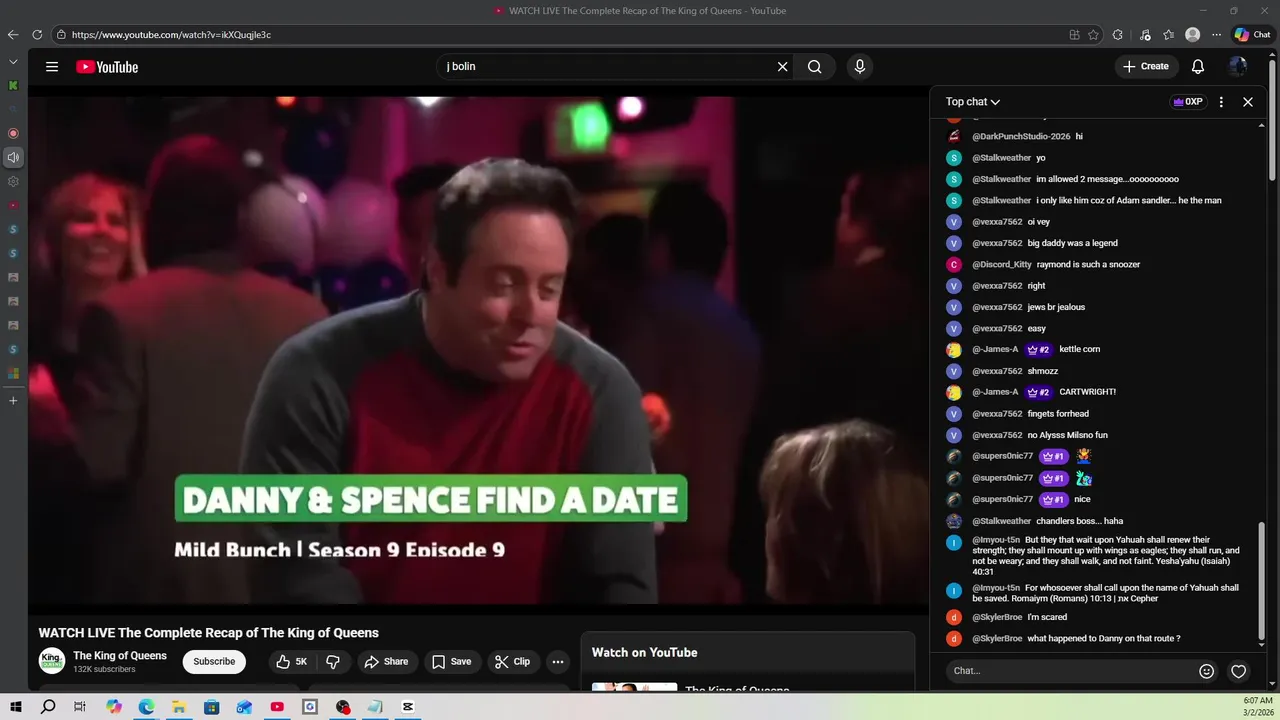1280x720 pixels.
Task: Click the 'kettle corn' chat message
Action: tap(1080, 350)
